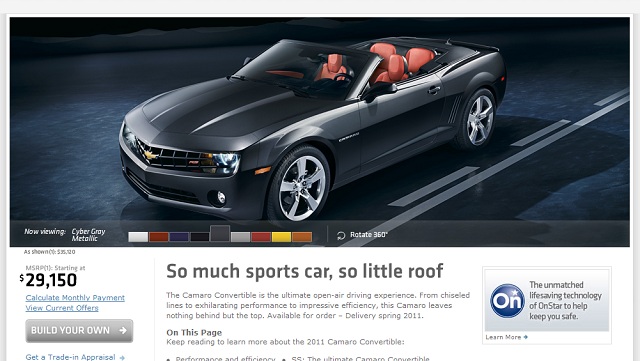Pick the red color swatch
This screenshot has width=640, height=361.
click(x=261, y=237)
